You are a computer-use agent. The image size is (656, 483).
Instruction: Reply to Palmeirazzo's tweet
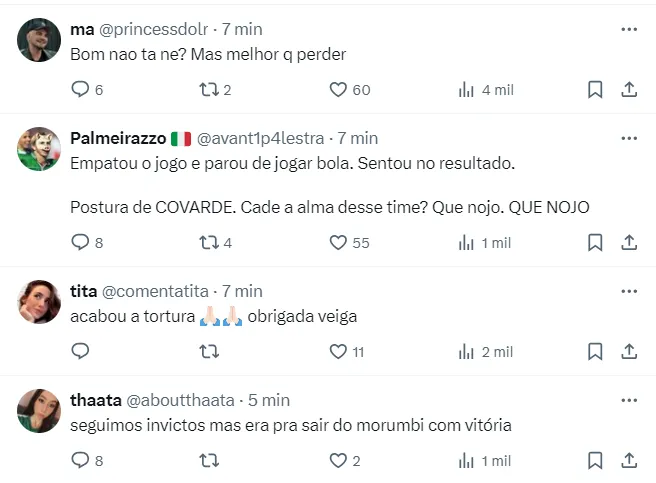coord(81,242)
